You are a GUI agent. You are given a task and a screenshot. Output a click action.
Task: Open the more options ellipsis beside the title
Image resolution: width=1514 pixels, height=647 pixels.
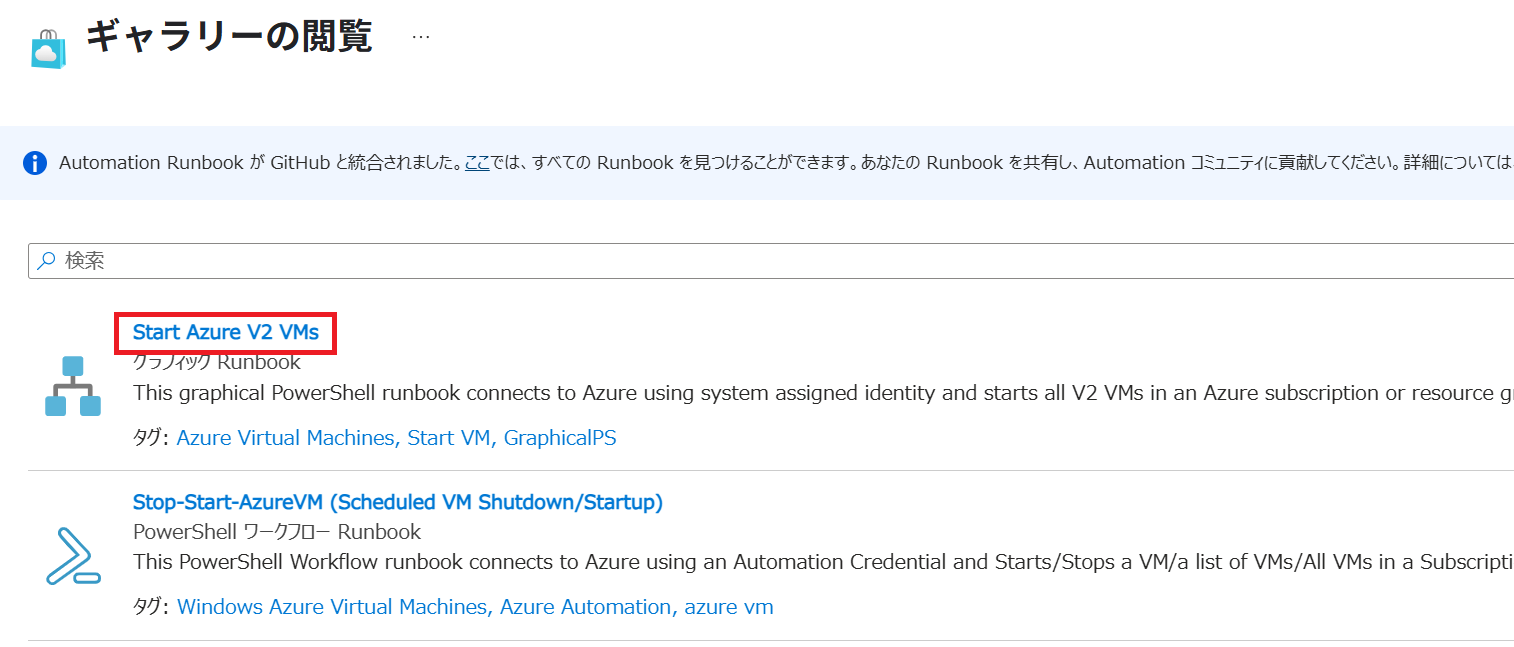(421, 37)
